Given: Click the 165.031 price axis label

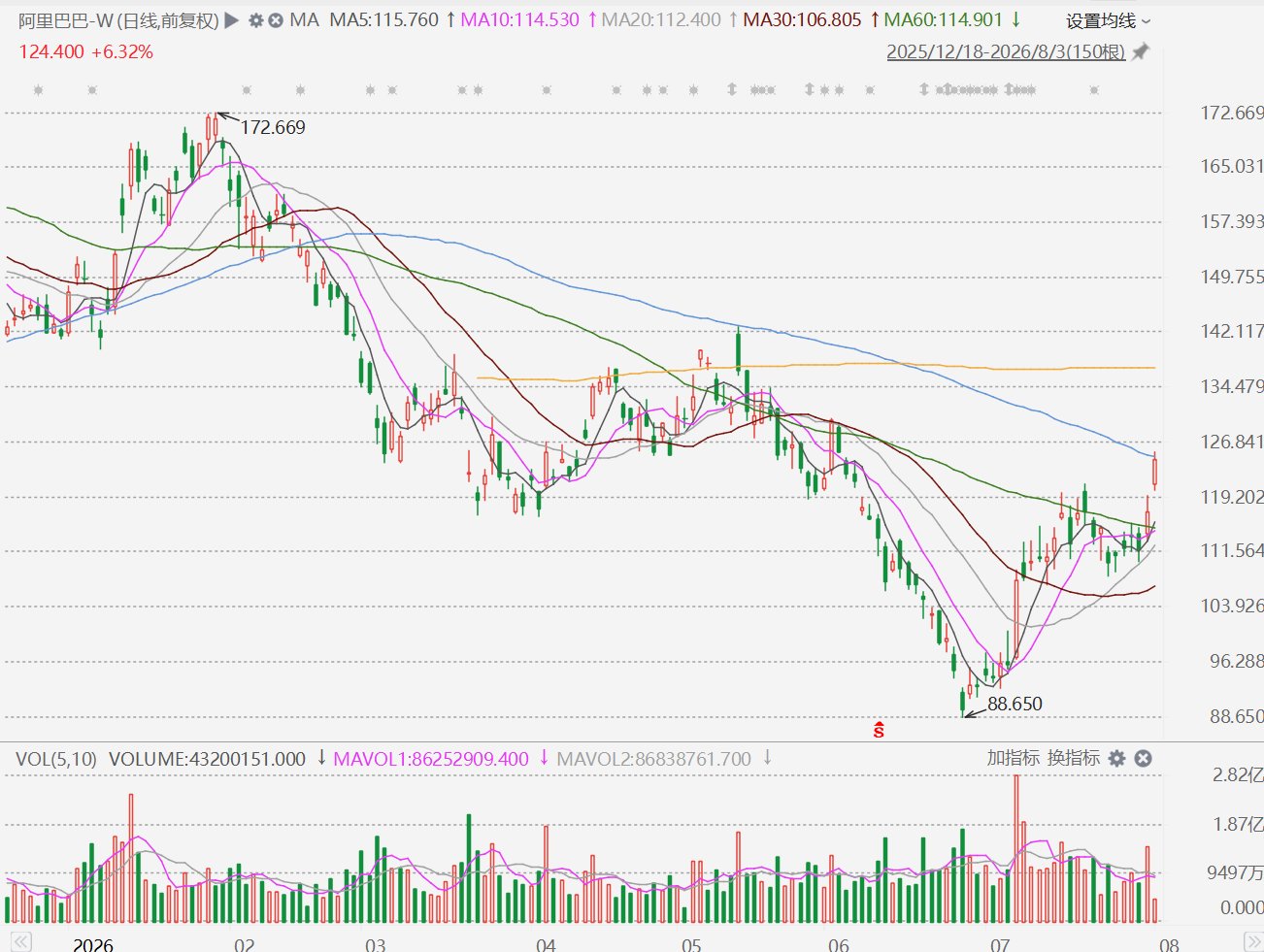Looking at the screenshot, I should pyautogui.click(x=1232, y=166).
